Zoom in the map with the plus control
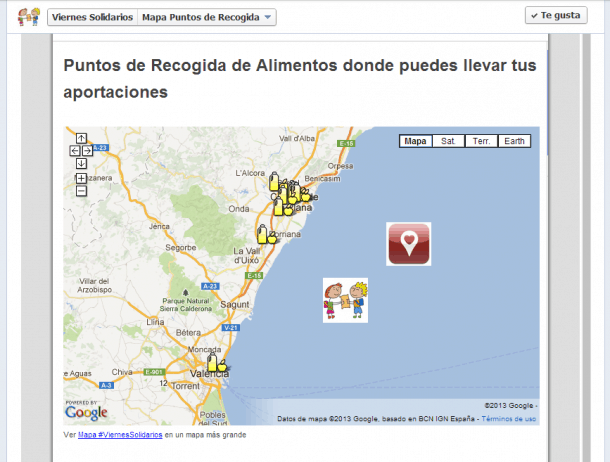Image resolution: width=610 pixels, height=462 pixels. tap(81, 178)
